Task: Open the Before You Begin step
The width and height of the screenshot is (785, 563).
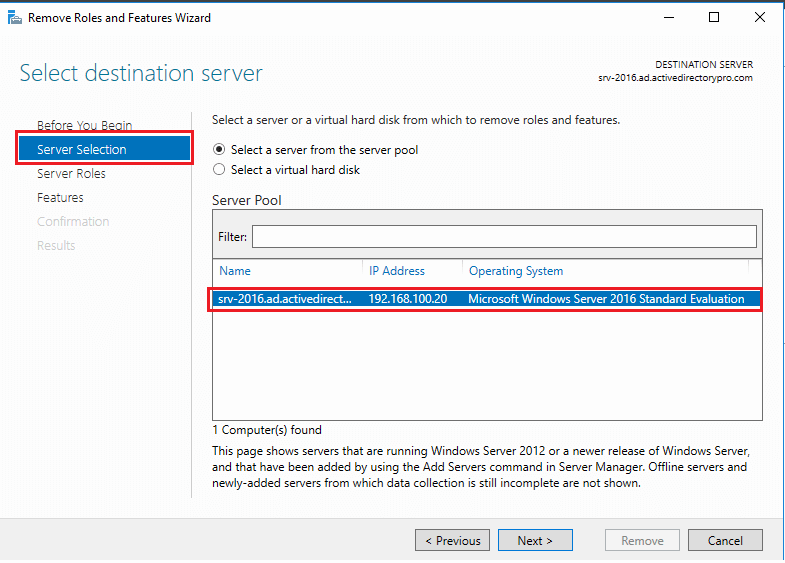Action: click(85, 125)
